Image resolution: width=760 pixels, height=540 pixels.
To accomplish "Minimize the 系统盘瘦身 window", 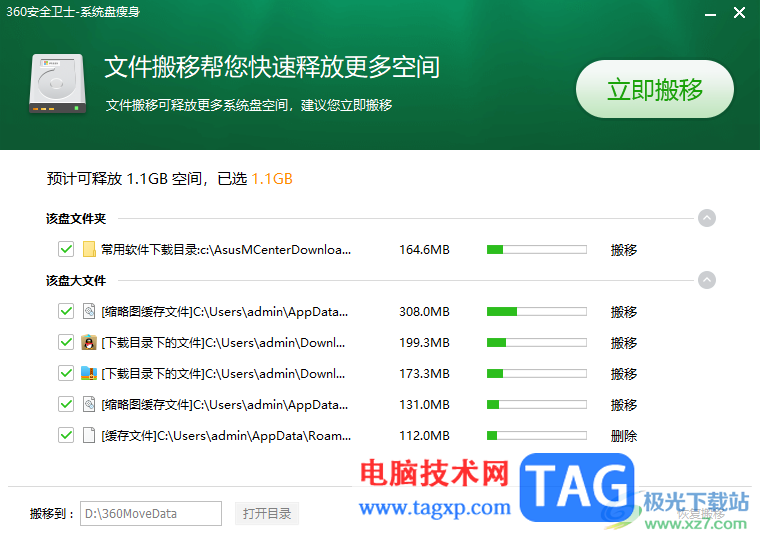I will pos(711,14).
